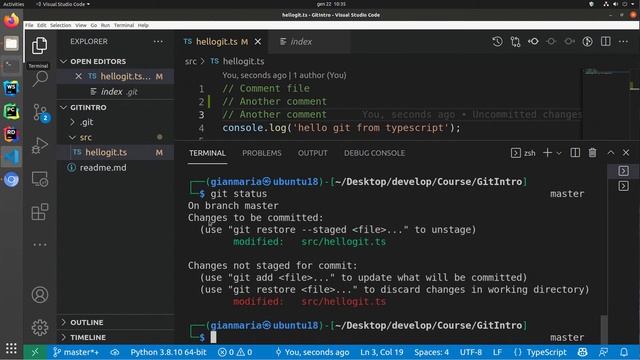Click the feedback icon in status bar
Viewport: 640px width, 360px height.
click(x=604, y=352)
